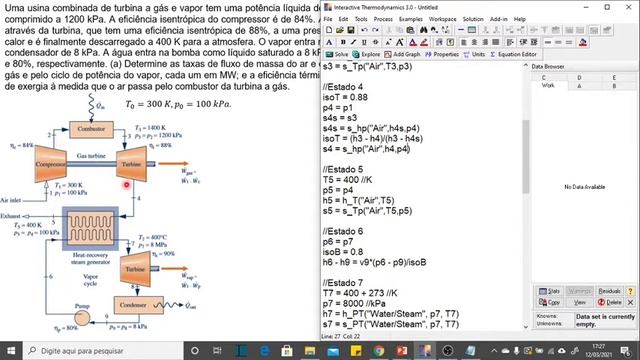Open Find with the binoculars icon
This screenshot has width=640, height=360.
tap(424, 30)
